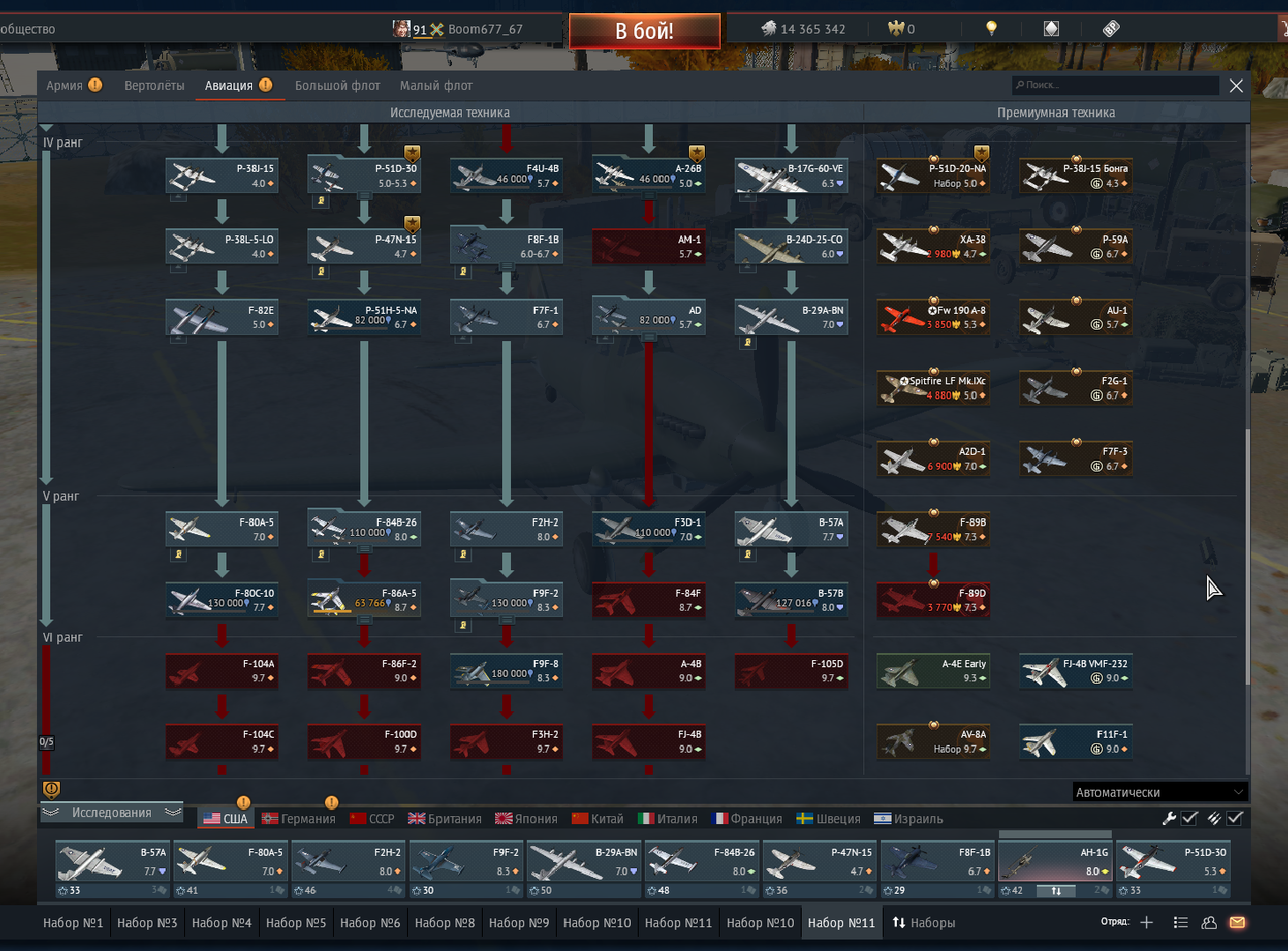Switch to the Армия tab
This screenshot has height=951, width=1288.
(x=64, y=85)
